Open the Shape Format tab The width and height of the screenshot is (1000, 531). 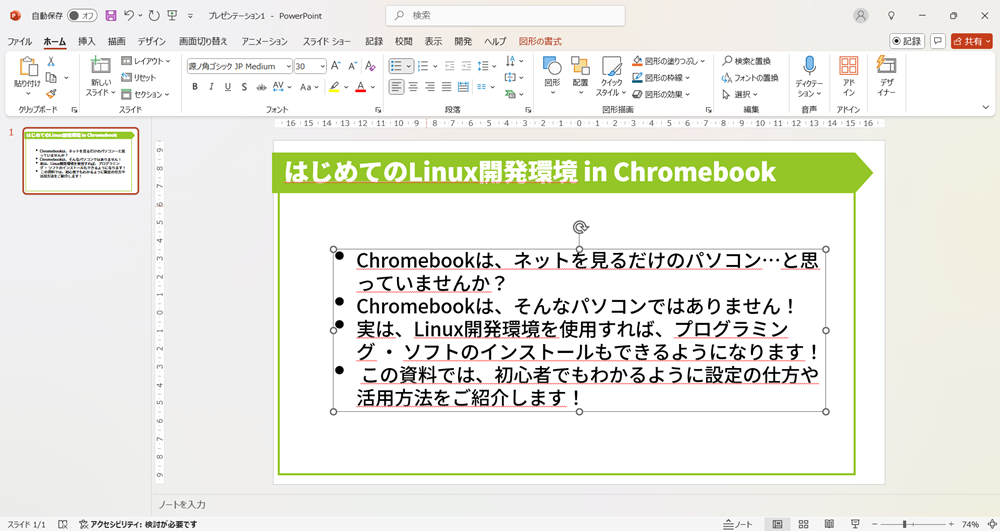(x=540, y=41)
